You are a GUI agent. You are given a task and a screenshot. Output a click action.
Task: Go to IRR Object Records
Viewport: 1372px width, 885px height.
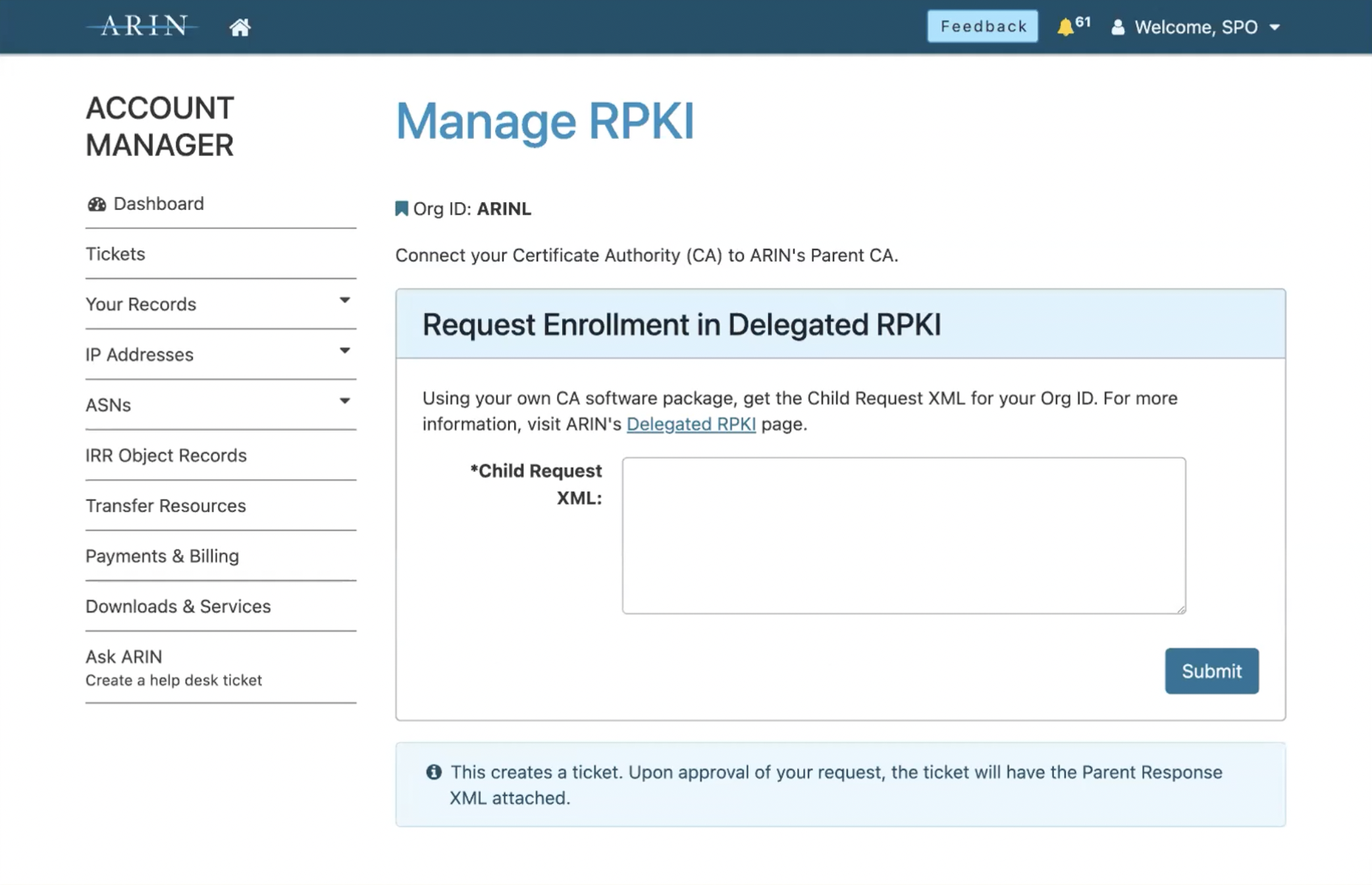166,456
